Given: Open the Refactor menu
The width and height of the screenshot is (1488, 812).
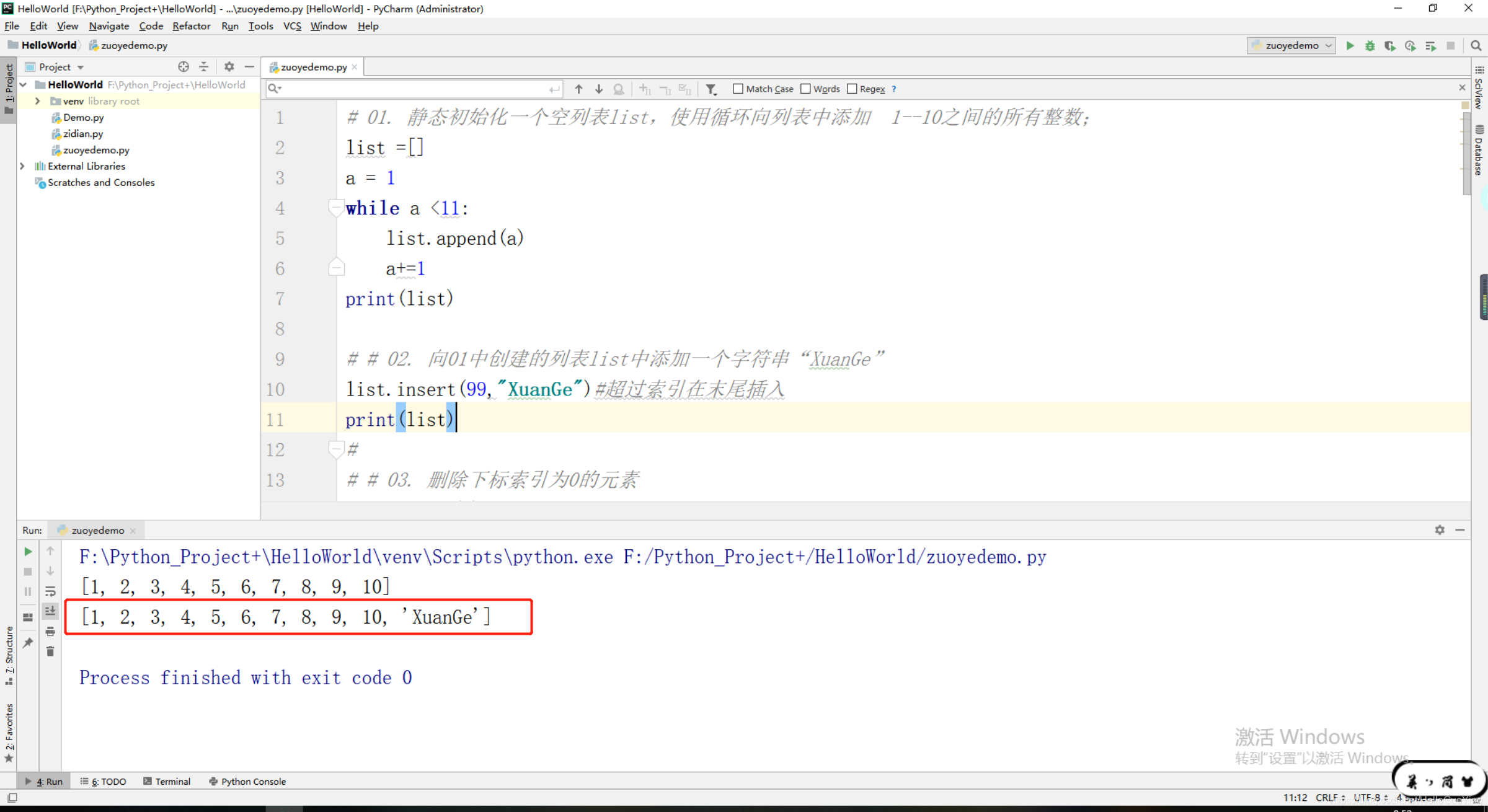Looking at the screenshot, I should click(x=191, y=26).
